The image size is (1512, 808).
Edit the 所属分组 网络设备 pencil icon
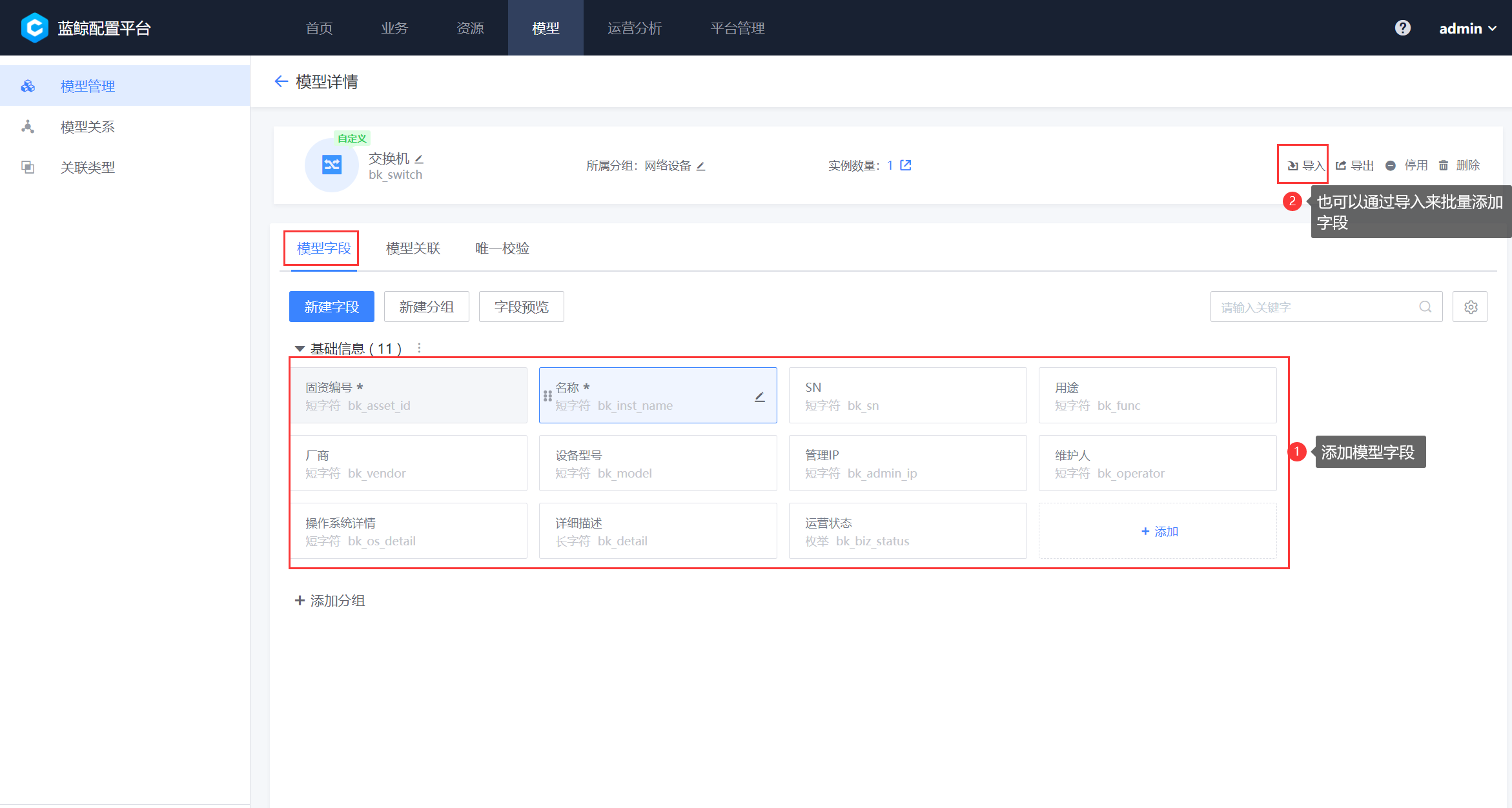pyautogui.click(x=701, y=166)
